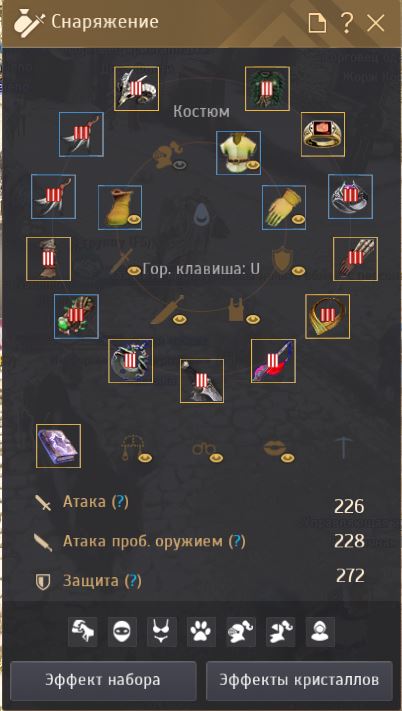Click the paw print toggle icon
Image resolution: width=402 pixels, height=711 pixels.
point(202,632)
